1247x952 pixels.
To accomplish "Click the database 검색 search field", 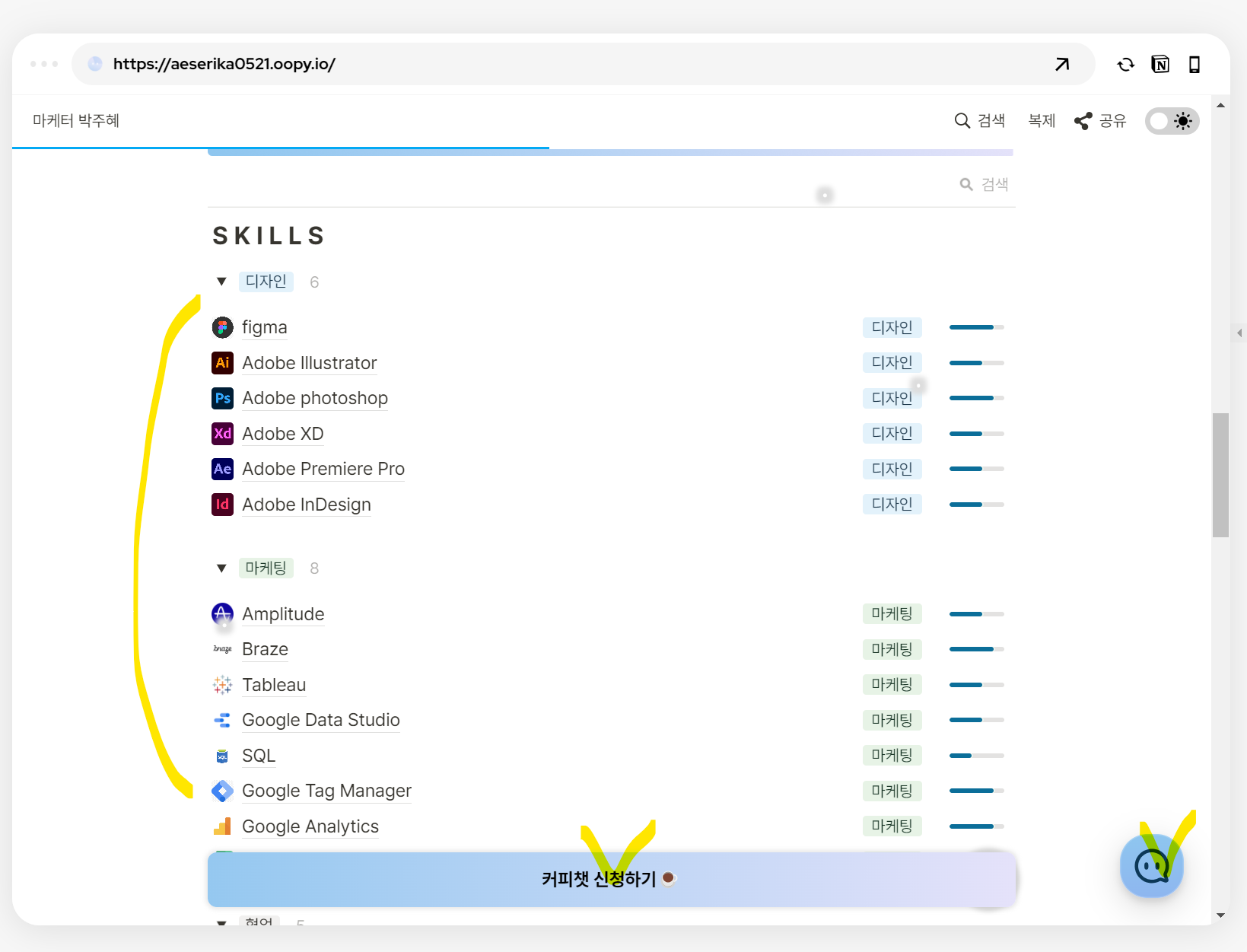I will click(x=985, y=185).
